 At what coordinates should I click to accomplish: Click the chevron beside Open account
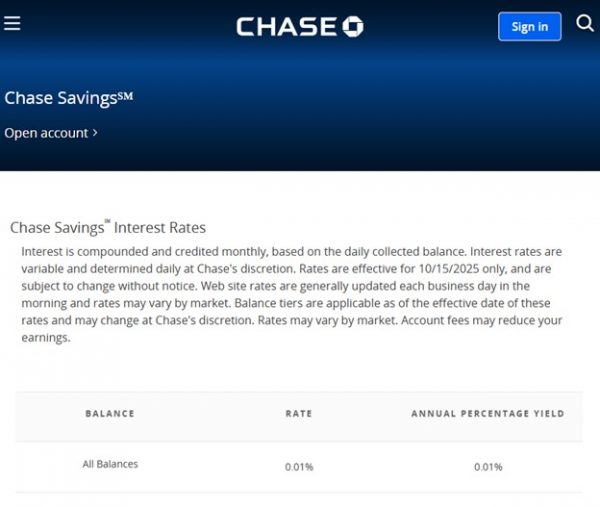(95, 132)
